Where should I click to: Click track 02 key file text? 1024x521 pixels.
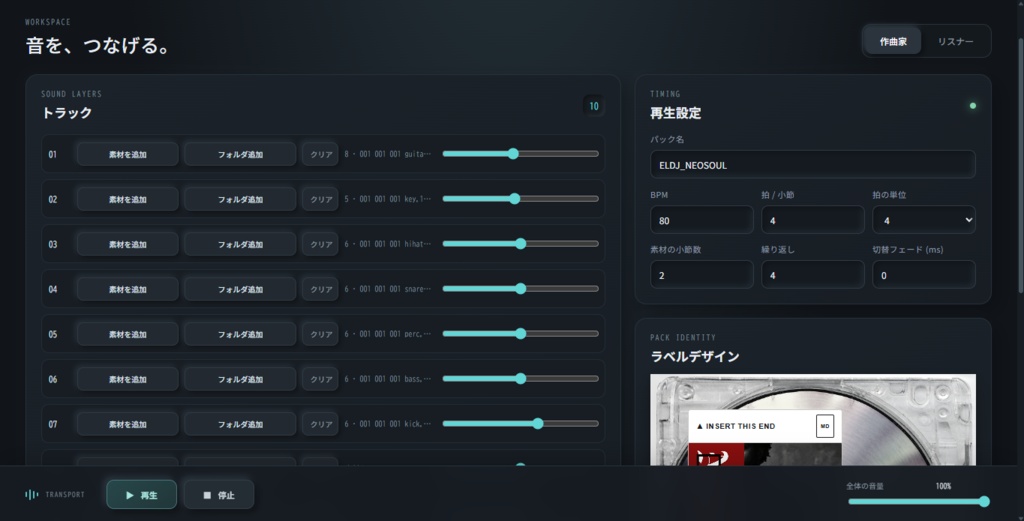pyautogui.click(x=388, y=199)
